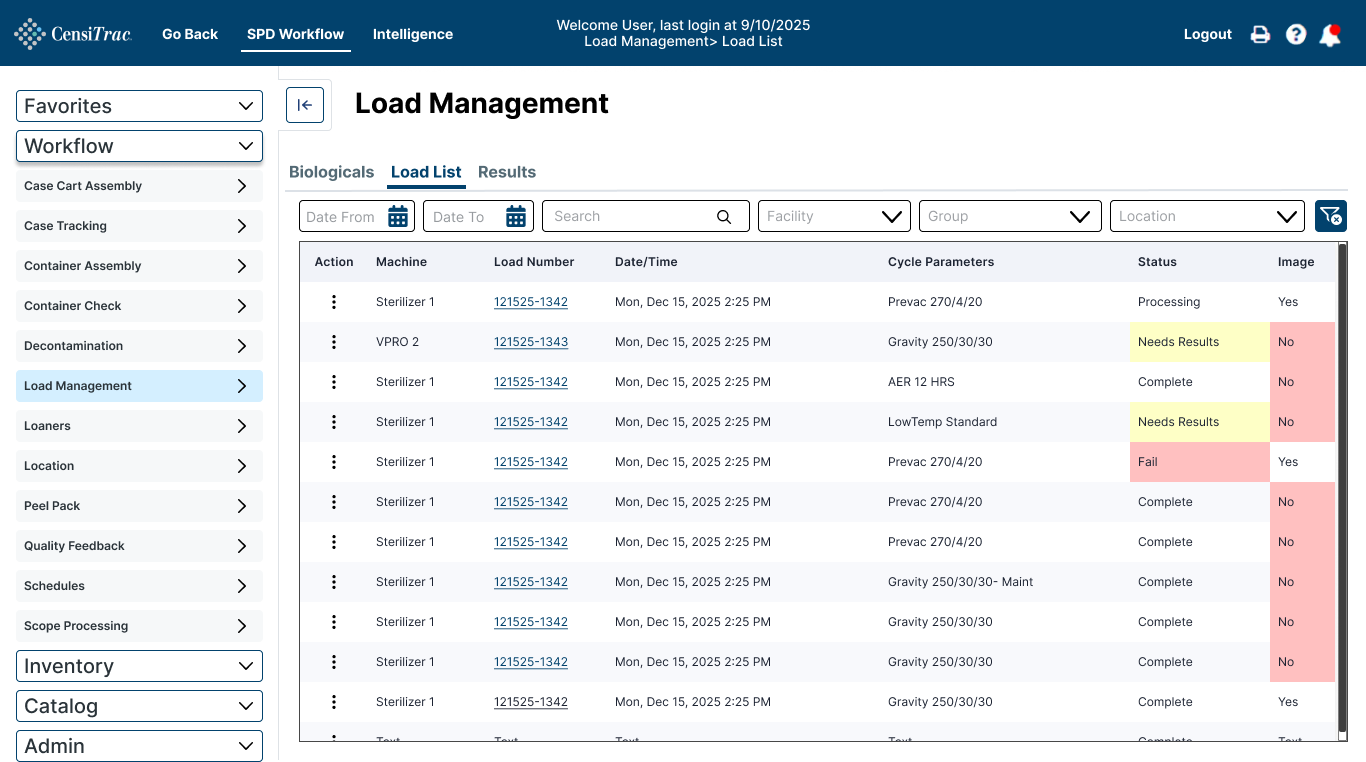This screenshot has width=1366, height=762.
Task: Expand the Catalog section
Action: (x=139, y=706)
